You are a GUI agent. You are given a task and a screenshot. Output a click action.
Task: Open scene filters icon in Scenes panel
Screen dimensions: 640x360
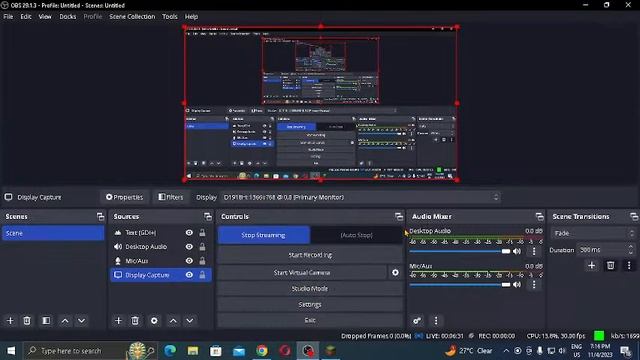click(x=46, y=321)
